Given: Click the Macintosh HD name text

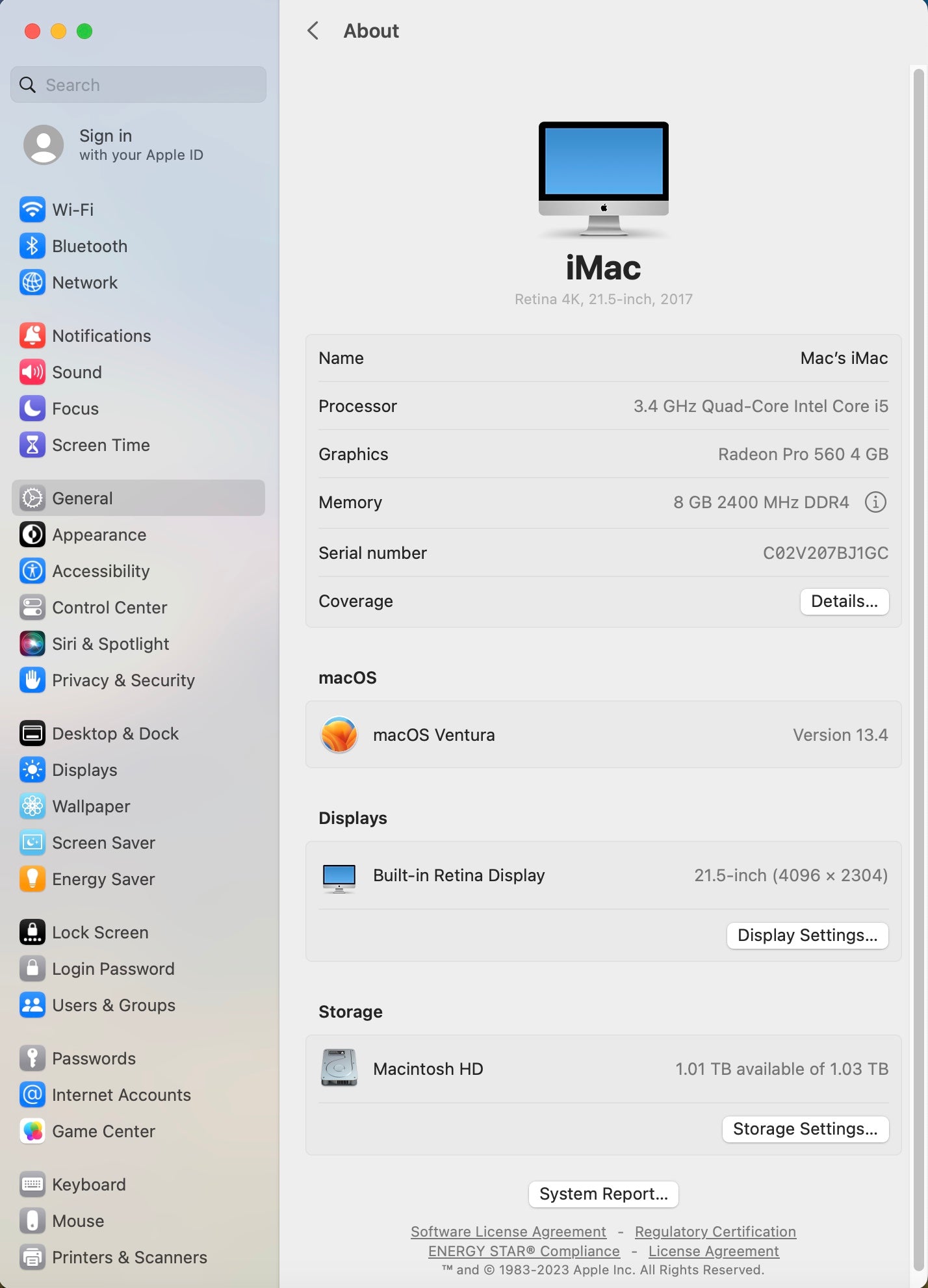Looking at the screenshot, I should pos(428,1069).
